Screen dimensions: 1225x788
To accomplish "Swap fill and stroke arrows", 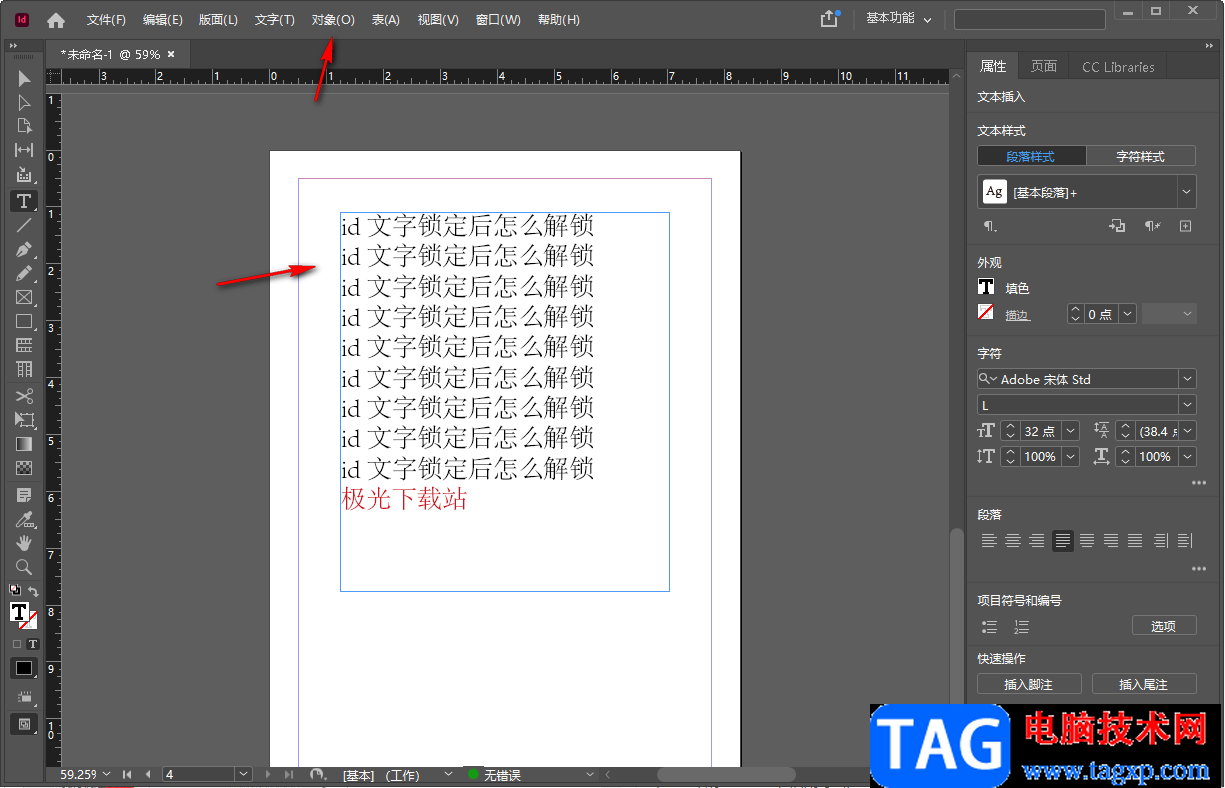I will coord(33,591).
